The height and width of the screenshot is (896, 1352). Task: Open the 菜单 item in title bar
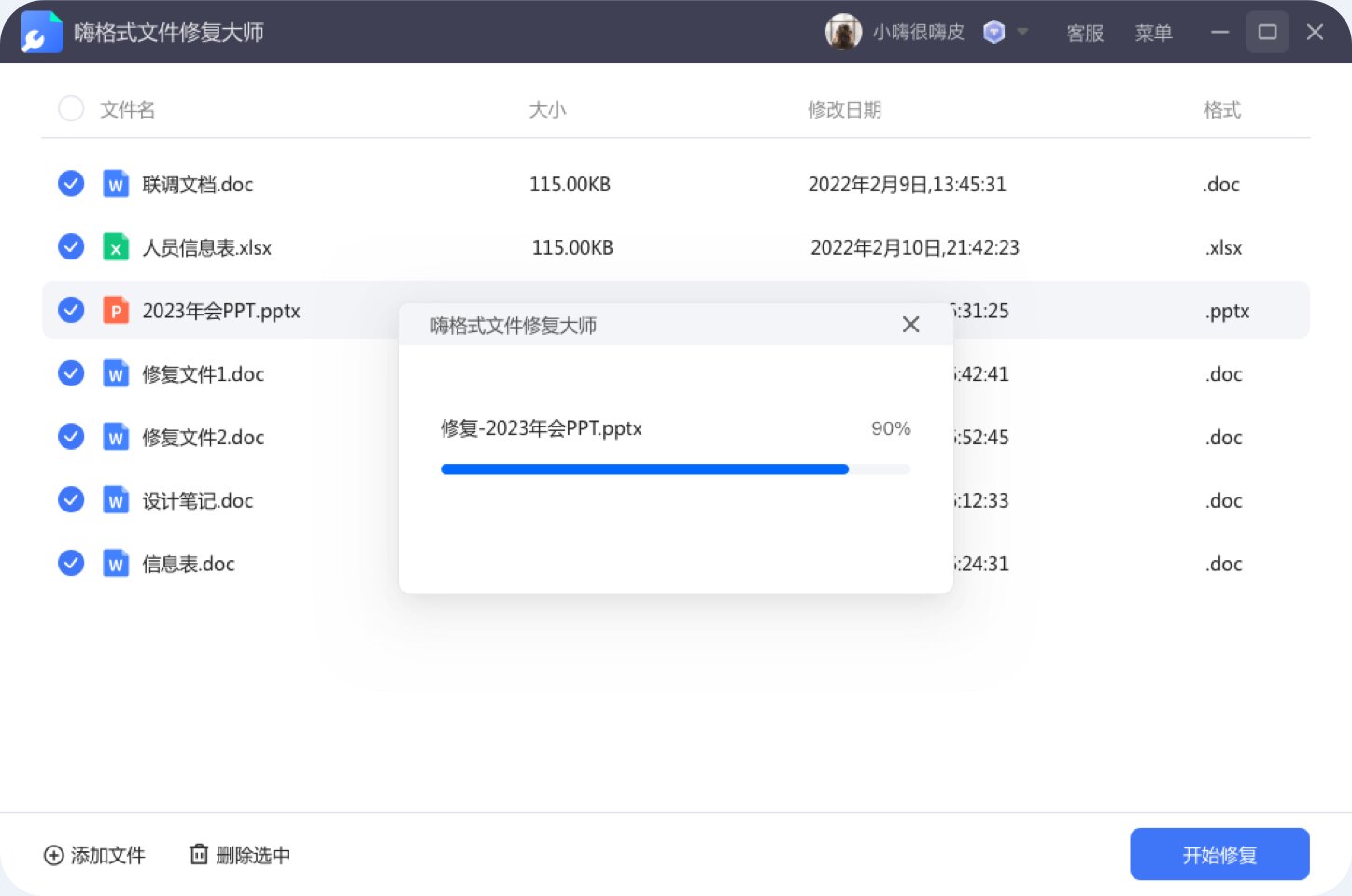tap(1154, 33)
